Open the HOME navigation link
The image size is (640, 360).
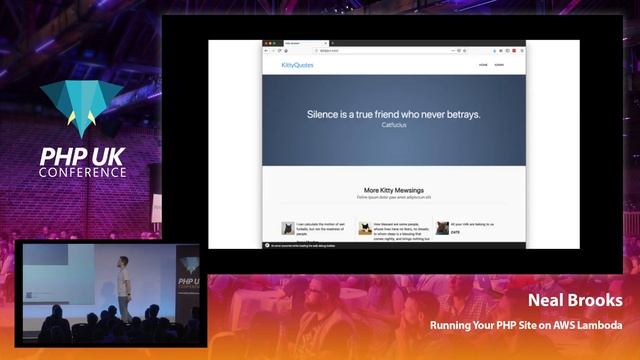pyautogui.click(x=483, y=65)
